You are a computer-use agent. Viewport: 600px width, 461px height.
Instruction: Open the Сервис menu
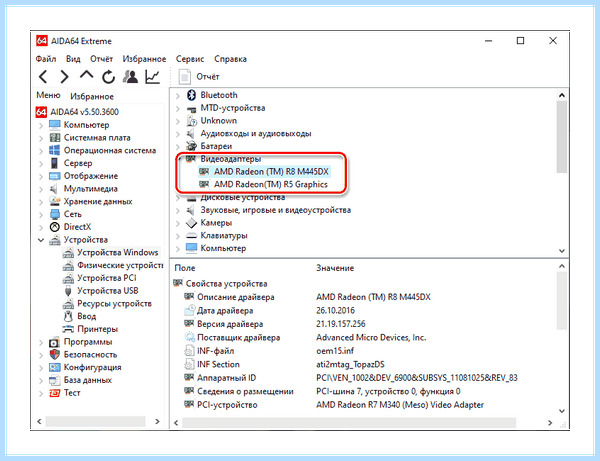pyautogui.click(x=190, y=59)
